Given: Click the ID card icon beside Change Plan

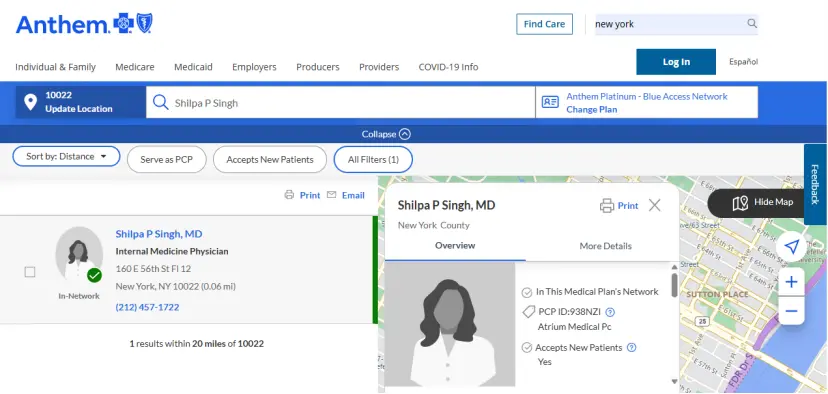Looking at the screenshot, I should pyautogui.click(x=550, y=102).
